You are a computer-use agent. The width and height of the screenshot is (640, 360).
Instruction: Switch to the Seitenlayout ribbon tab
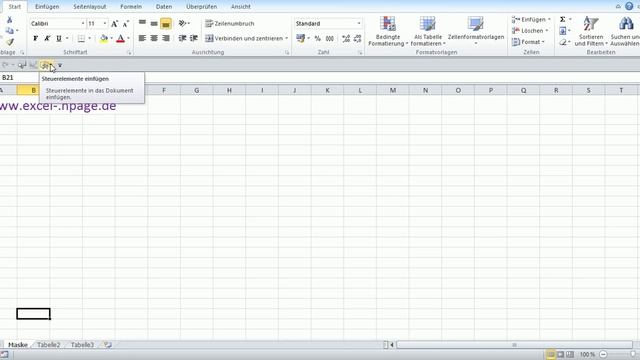[x=90, y=7]
